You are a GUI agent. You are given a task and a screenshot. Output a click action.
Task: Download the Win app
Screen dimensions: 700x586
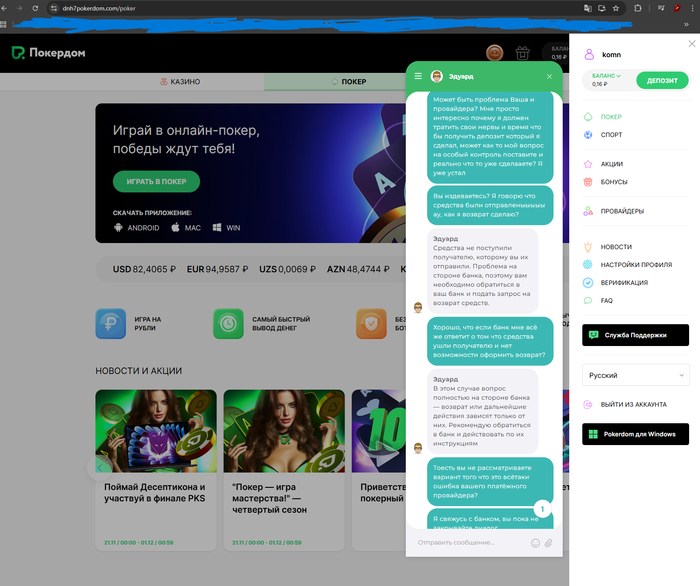click(x=226, y=228)
